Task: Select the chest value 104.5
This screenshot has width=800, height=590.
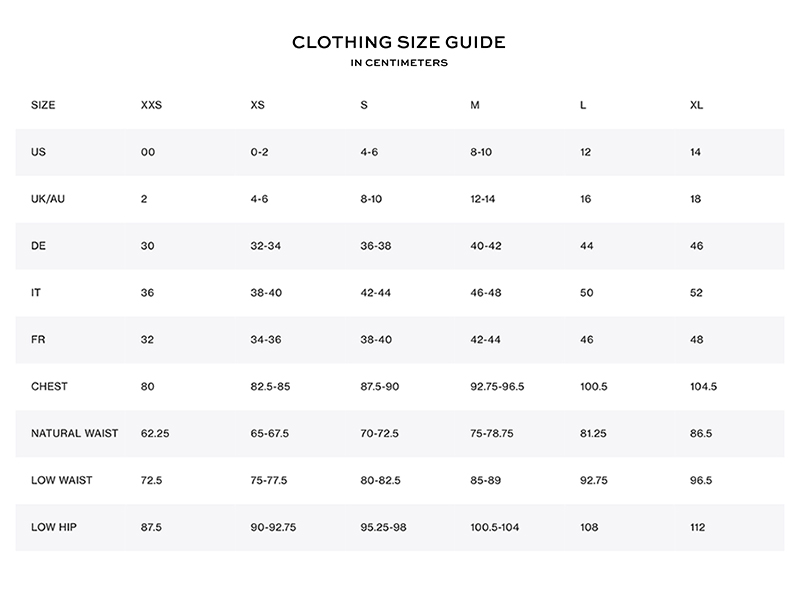Action: [x=704, y=386]
